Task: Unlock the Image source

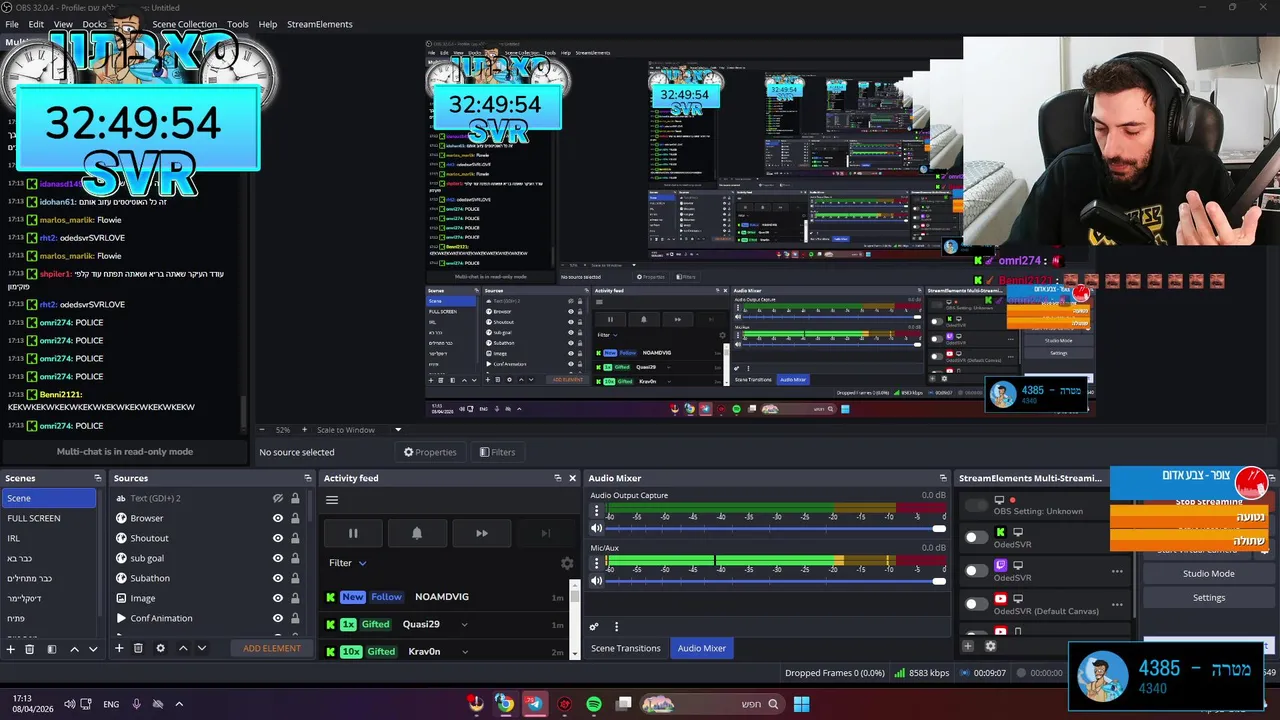Action: (295, 598)
